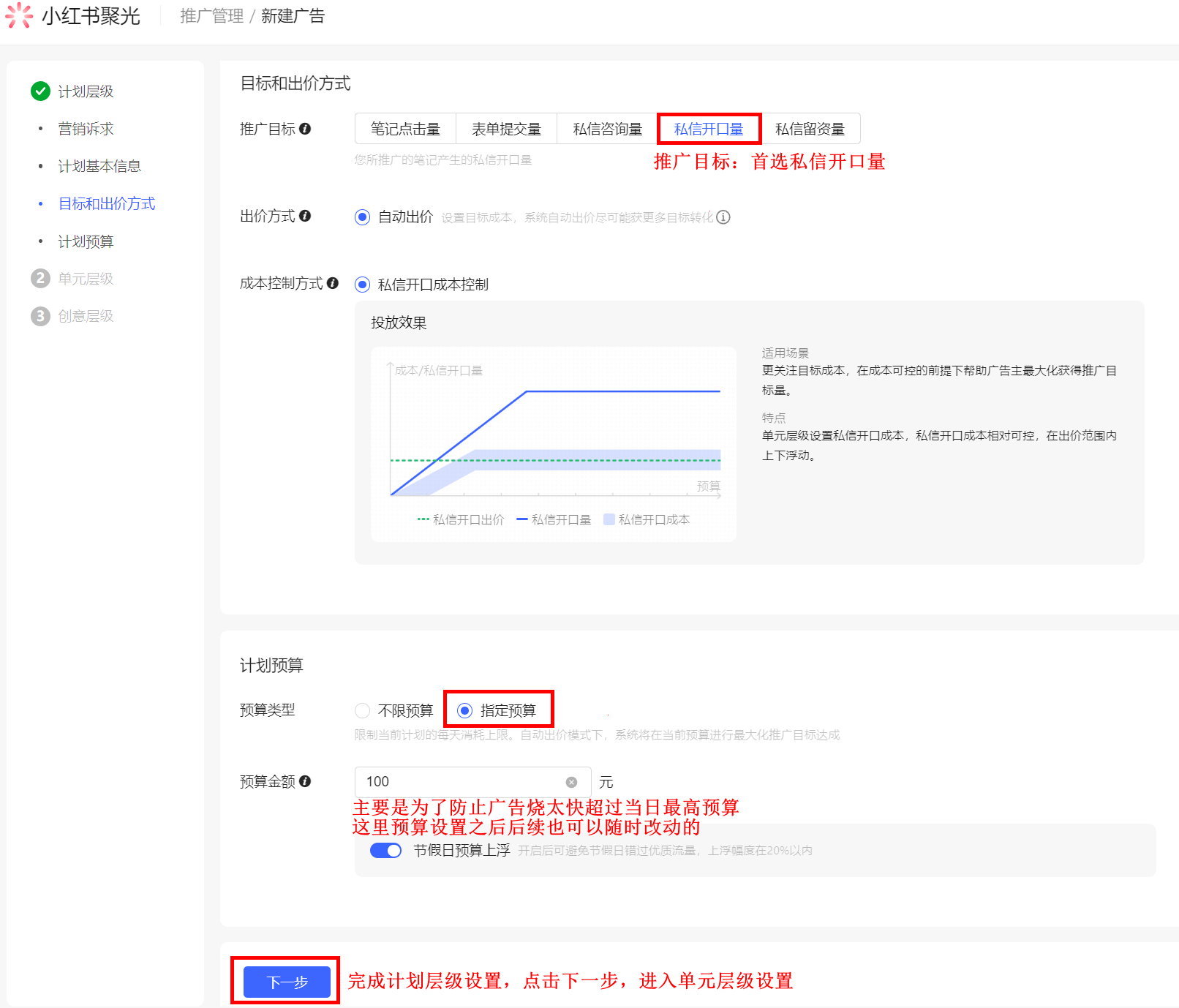
Task: Jump to 目标和出价方式 section in sidebar
Action: 107,203
